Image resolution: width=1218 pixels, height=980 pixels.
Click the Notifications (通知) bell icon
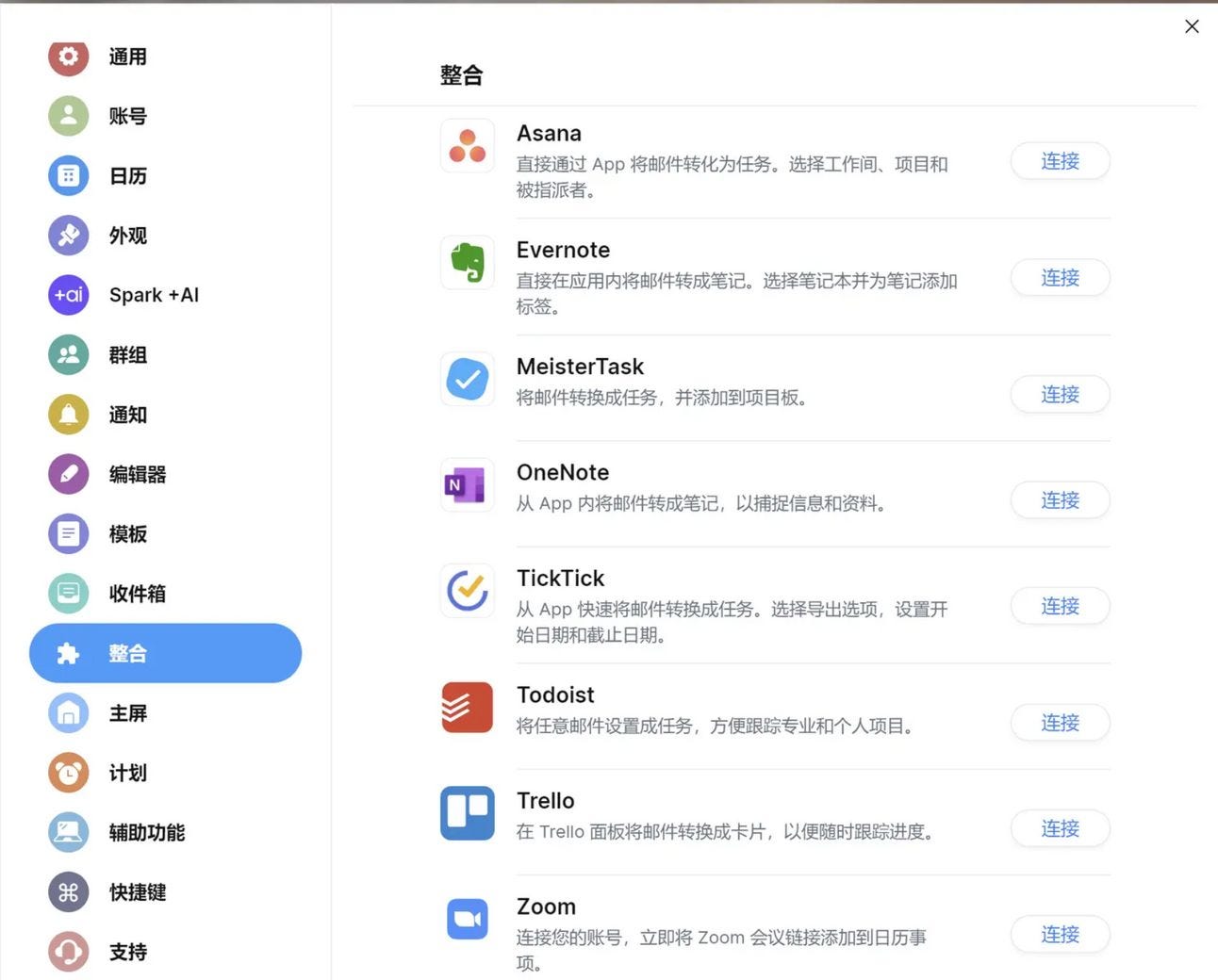[x=68, y=415]
